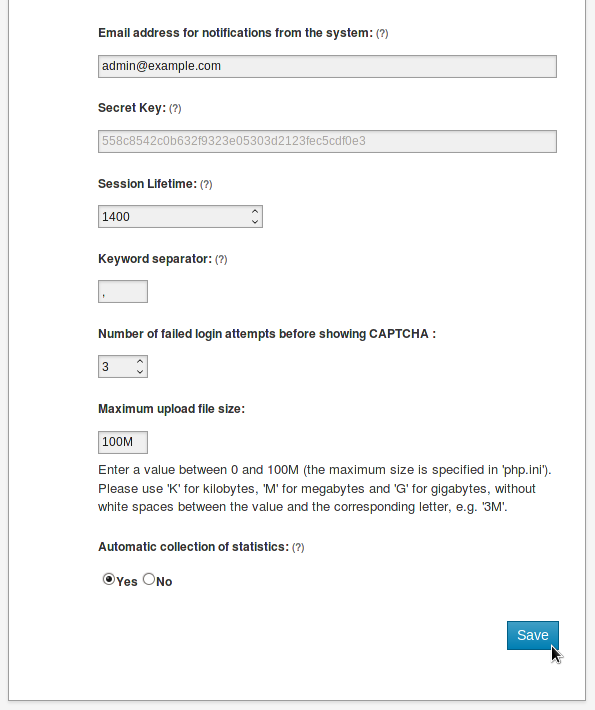This screenshot has height=710, width=595.
Task: Show the Secret Key help hint
Action: [175, 109]
